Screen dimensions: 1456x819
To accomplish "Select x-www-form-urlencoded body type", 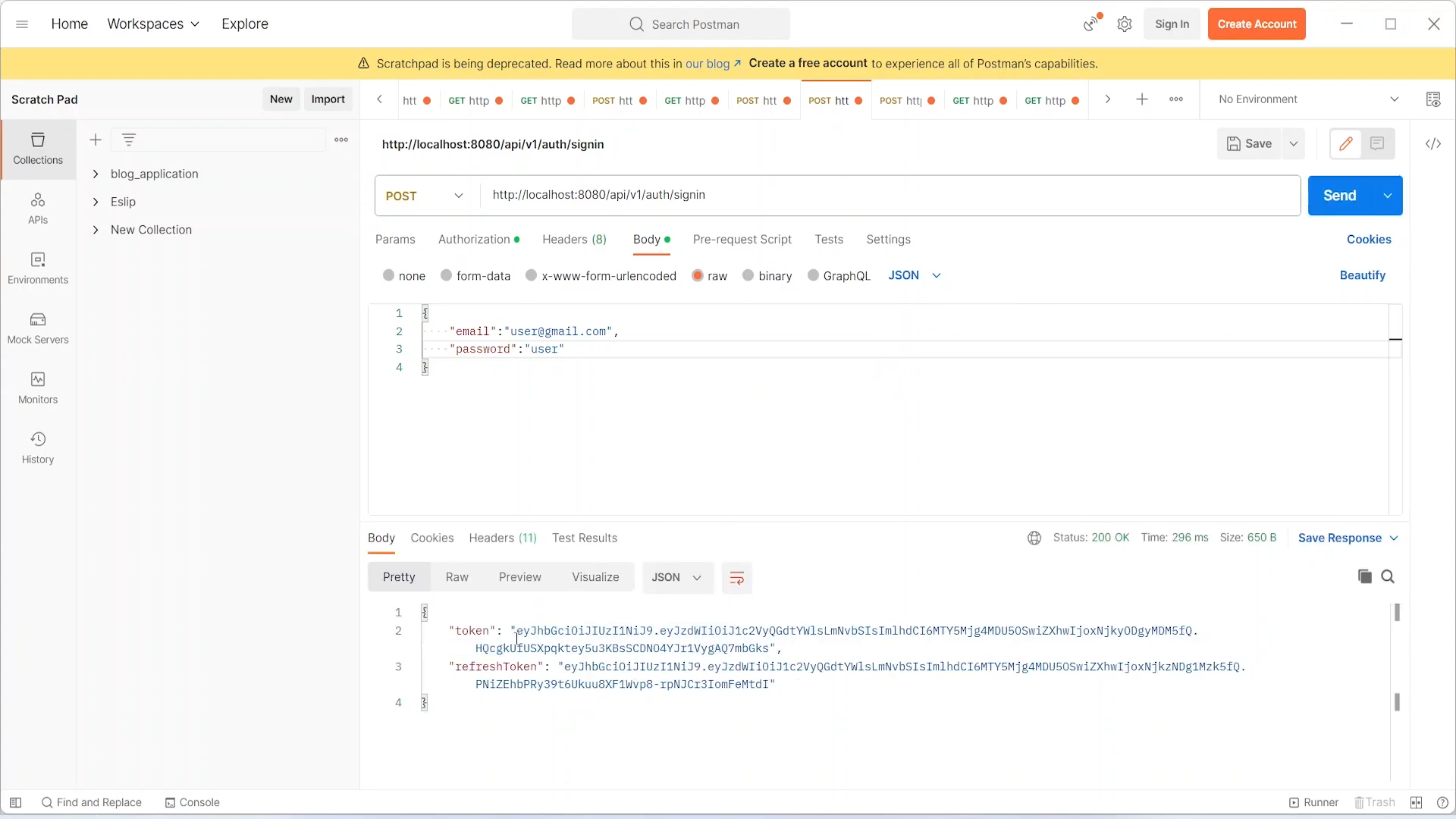I will pos(532,275).
